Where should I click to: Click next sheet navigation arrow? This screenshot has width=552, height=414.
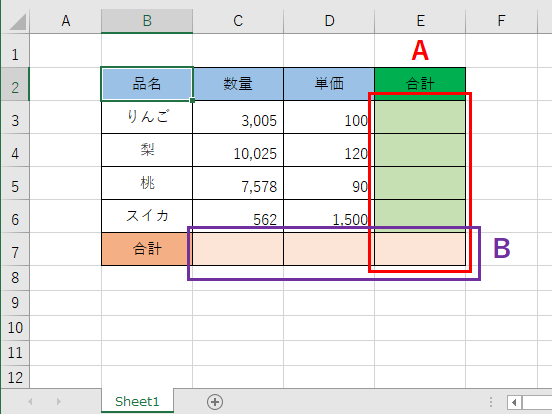(x=59, y=401)
